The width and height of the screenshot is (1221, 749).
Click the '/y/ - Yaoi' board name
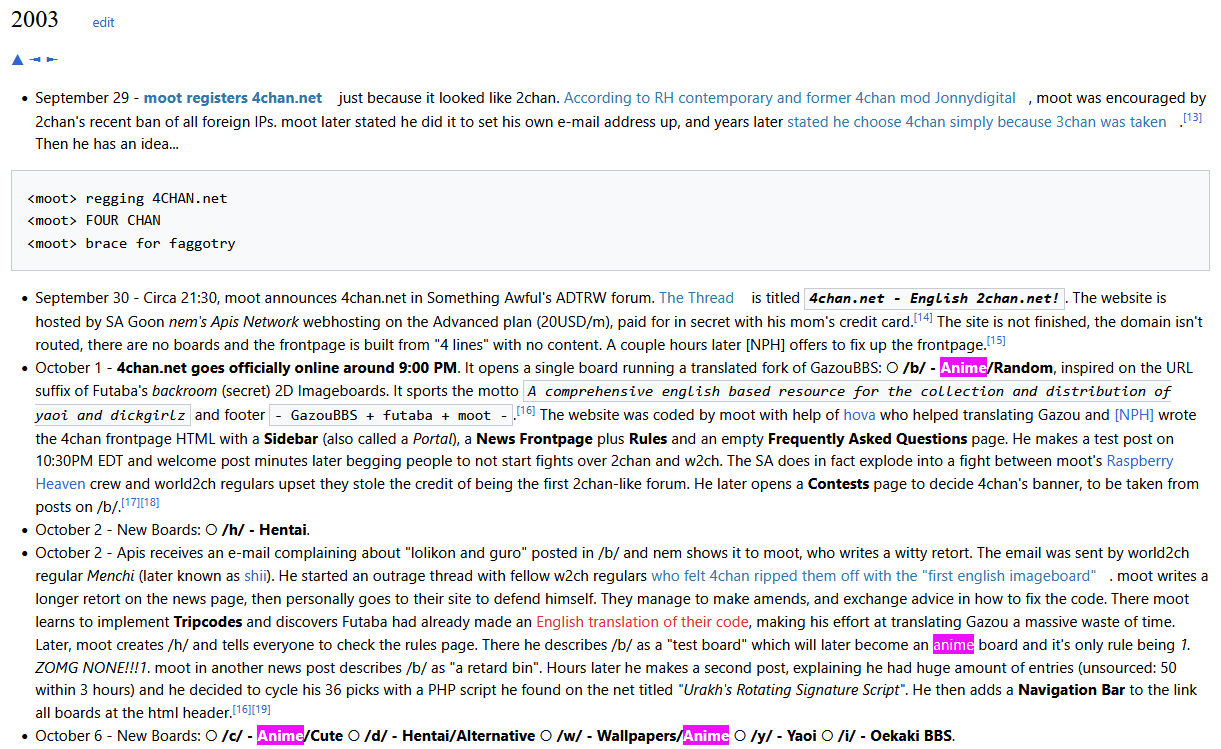(782, 736)
